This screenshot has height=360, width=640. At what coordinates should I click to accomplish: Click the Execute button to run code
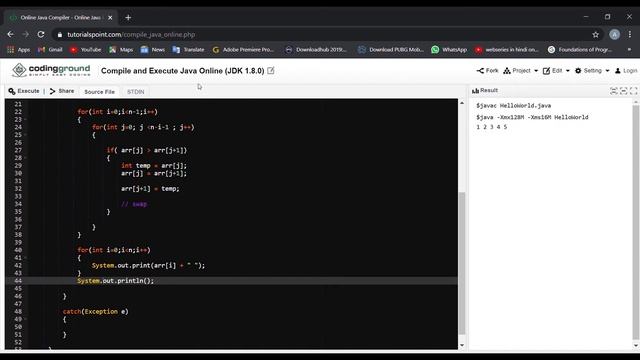24,91
